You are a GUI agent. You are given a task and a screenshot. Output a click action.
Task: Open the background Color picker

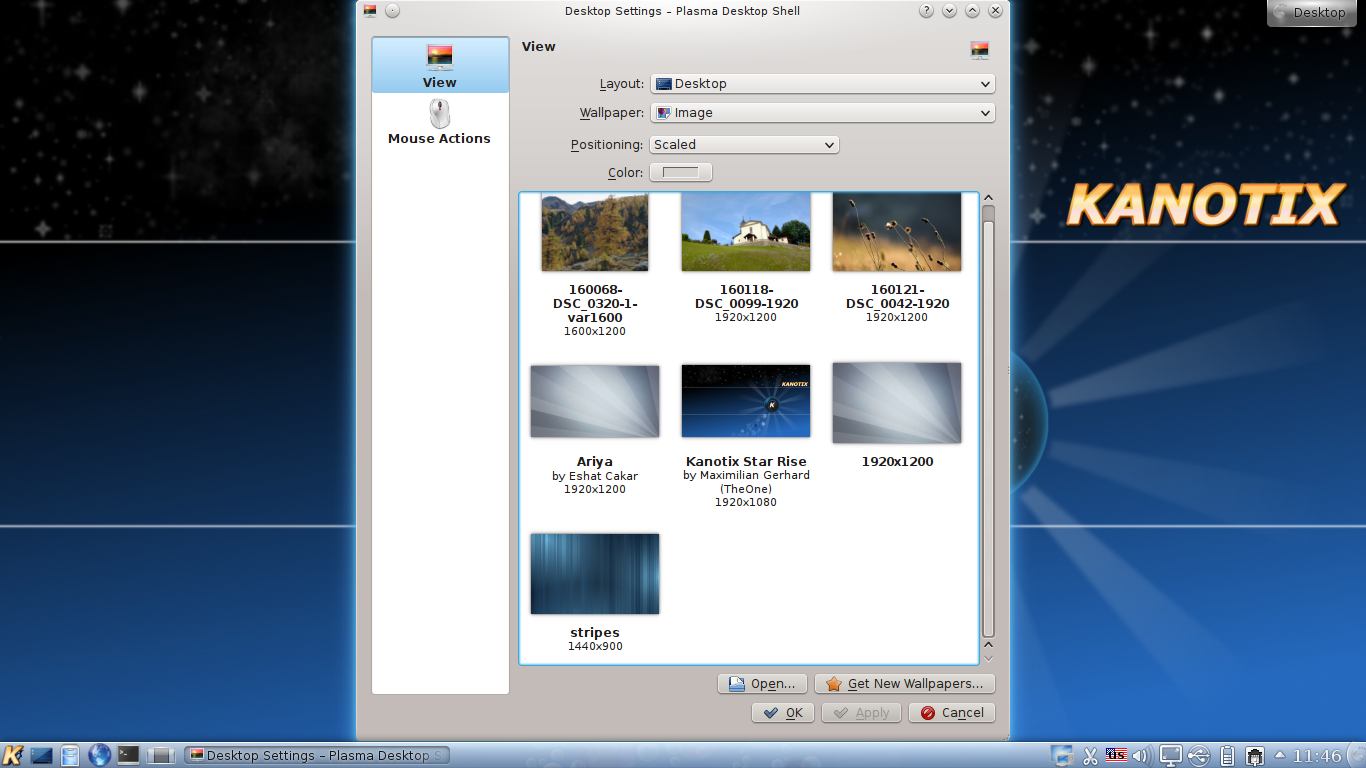point(680,172)
